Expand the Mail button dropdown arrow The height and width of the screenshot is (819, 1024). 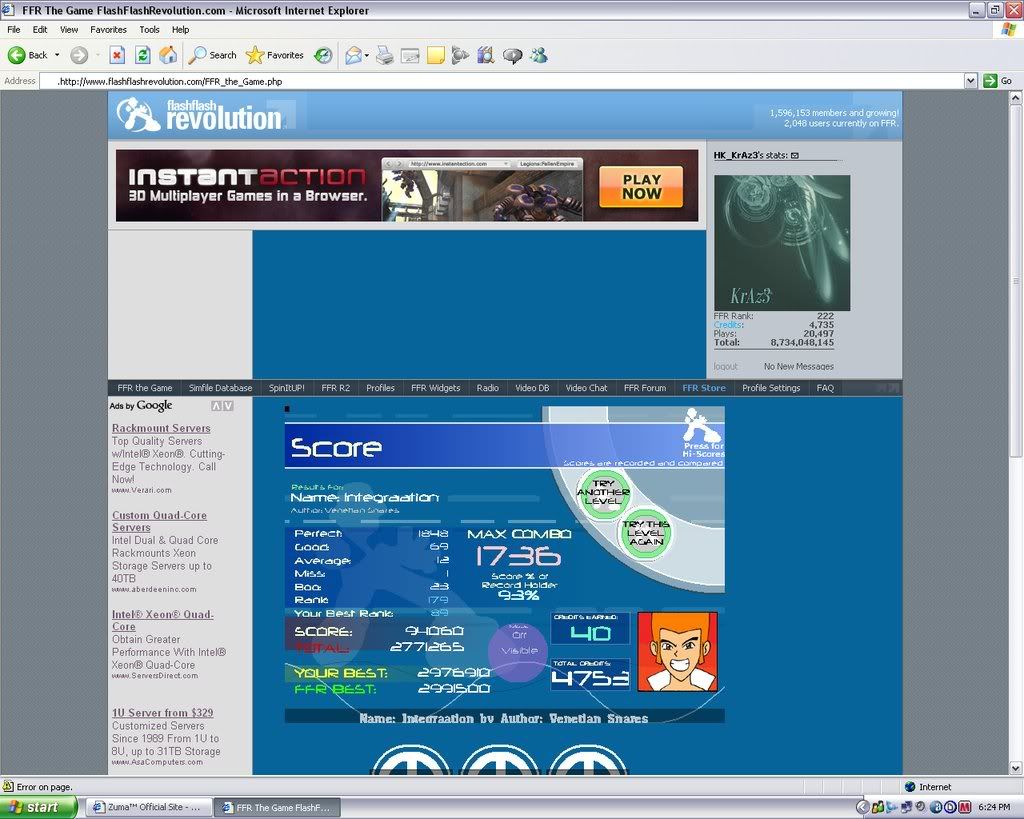[367, 55]
